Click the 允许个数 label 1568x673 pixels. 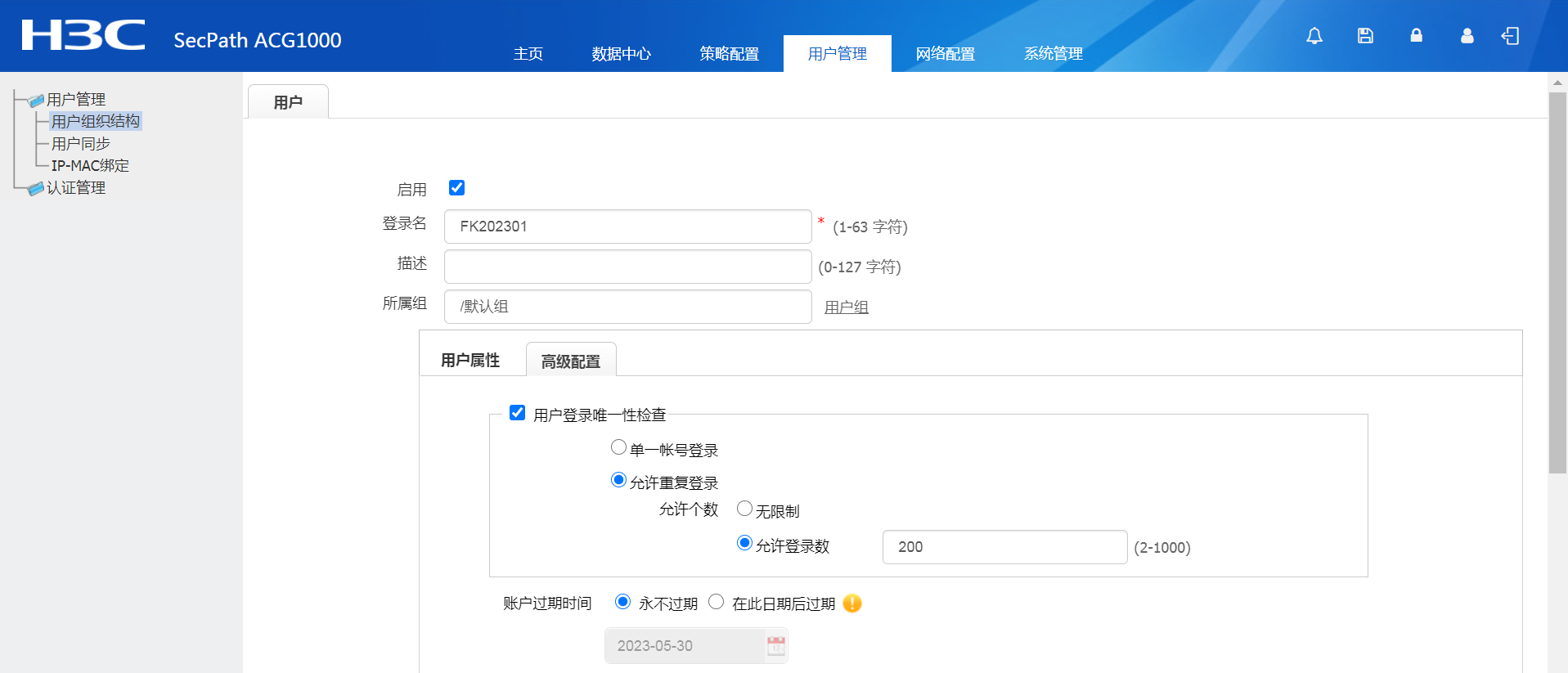689,509
